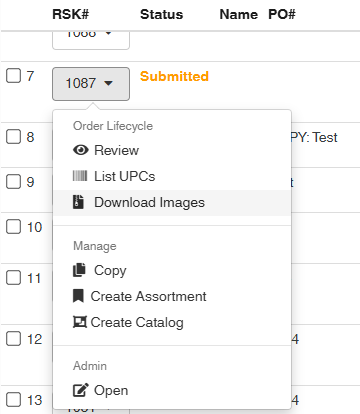Screen dimensions: 360x414
Task: Tick the checkbox for row 7
Action: pyautogui.click(x=14, y=76)
